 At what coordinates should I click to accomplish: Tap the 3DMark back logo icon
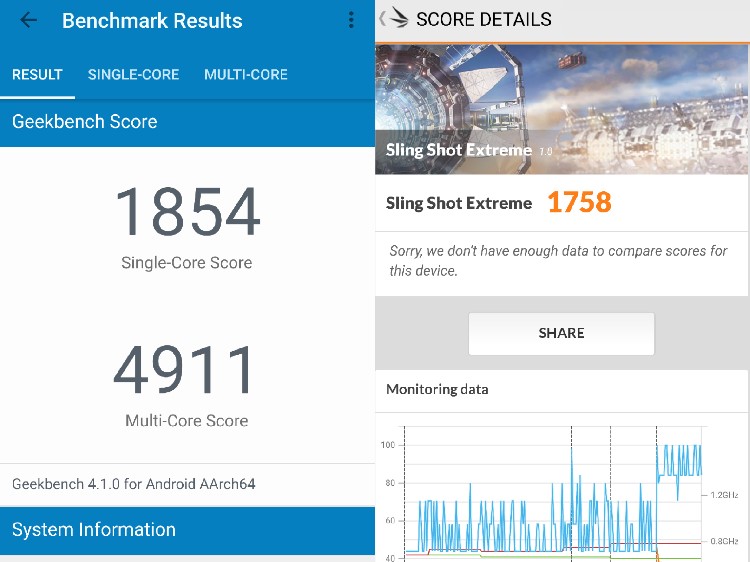point(394,19)
